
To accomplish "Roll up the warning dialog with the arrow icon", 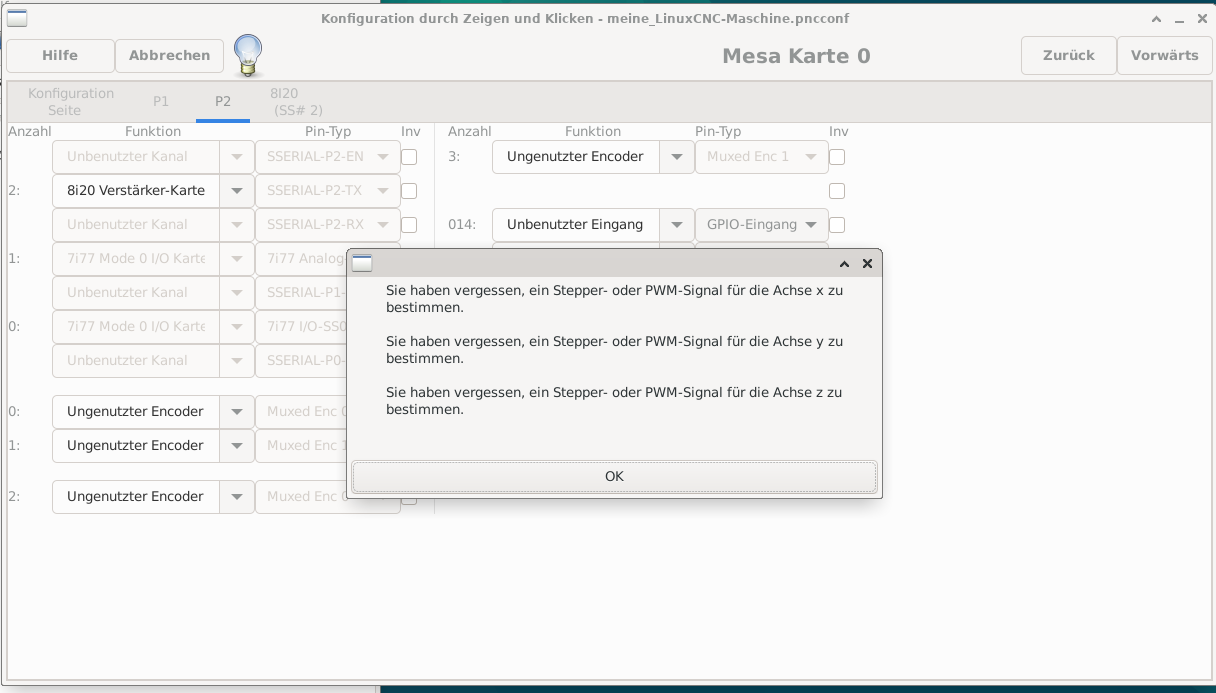I will [x=844, y=264].
